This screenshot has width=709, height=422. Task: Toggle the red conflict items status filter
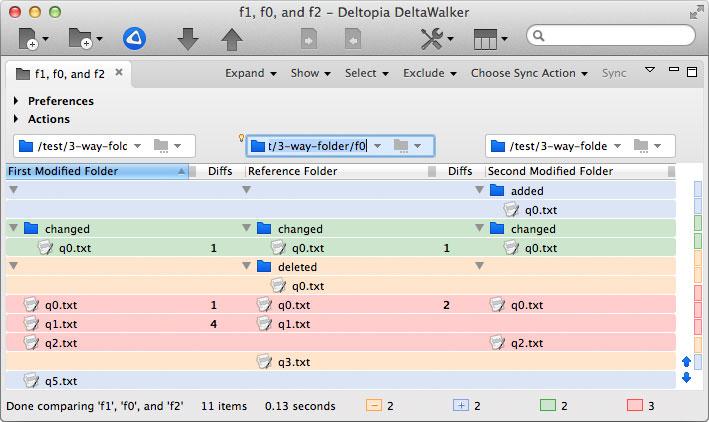(x=634, y=407)
